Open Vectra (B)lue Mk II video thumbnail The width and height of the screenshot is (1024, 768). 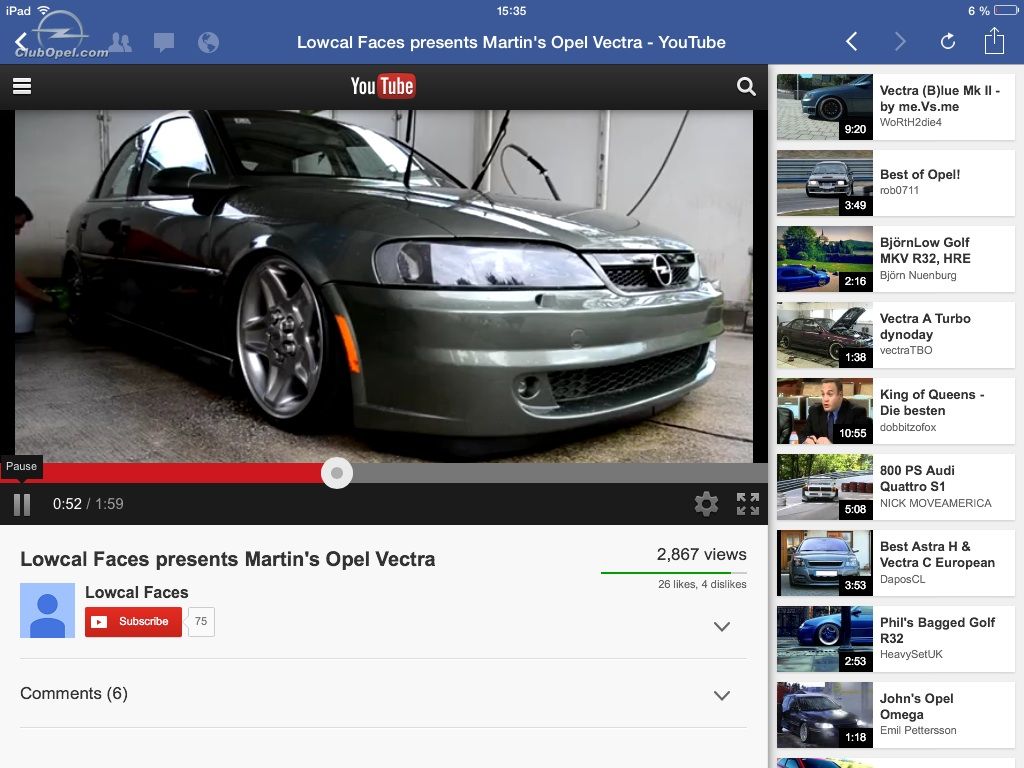(x=825, y=106)
